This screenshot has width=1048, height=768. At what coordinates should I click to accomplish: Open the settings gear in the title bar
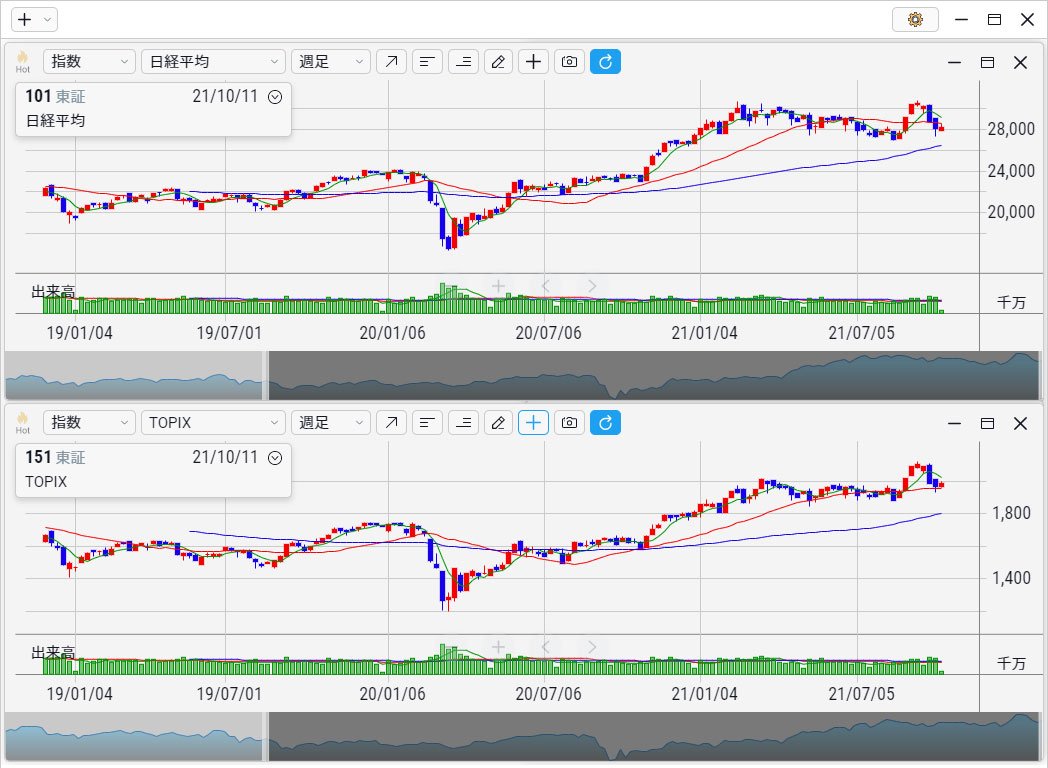pos(915,19)
